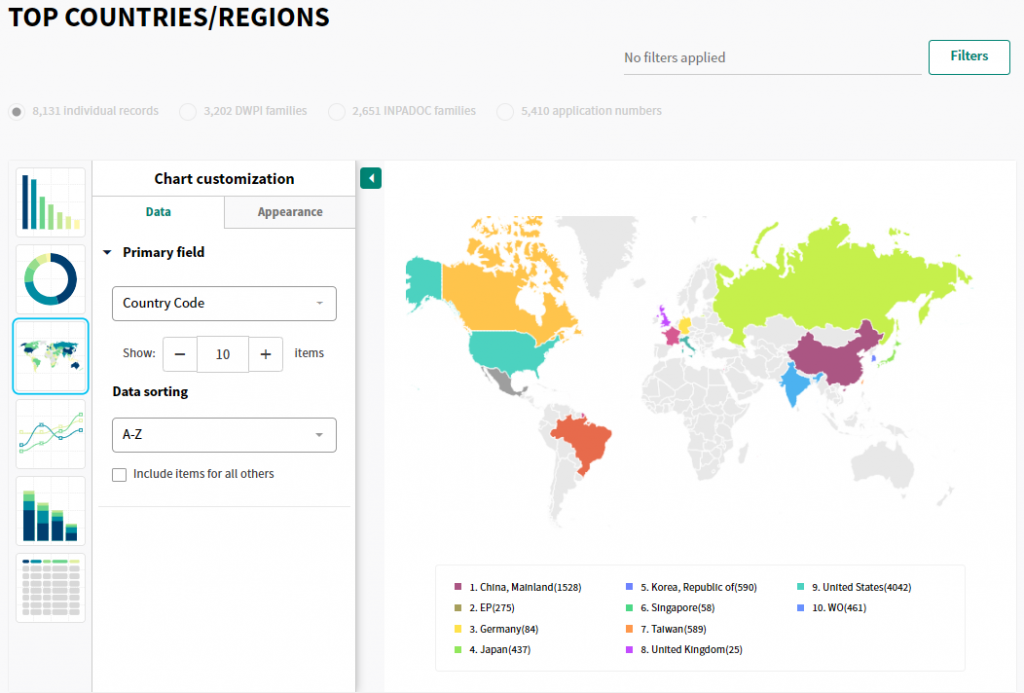Switch to the Data tab
Screen dimensions: 1024x693
[159, 212]
